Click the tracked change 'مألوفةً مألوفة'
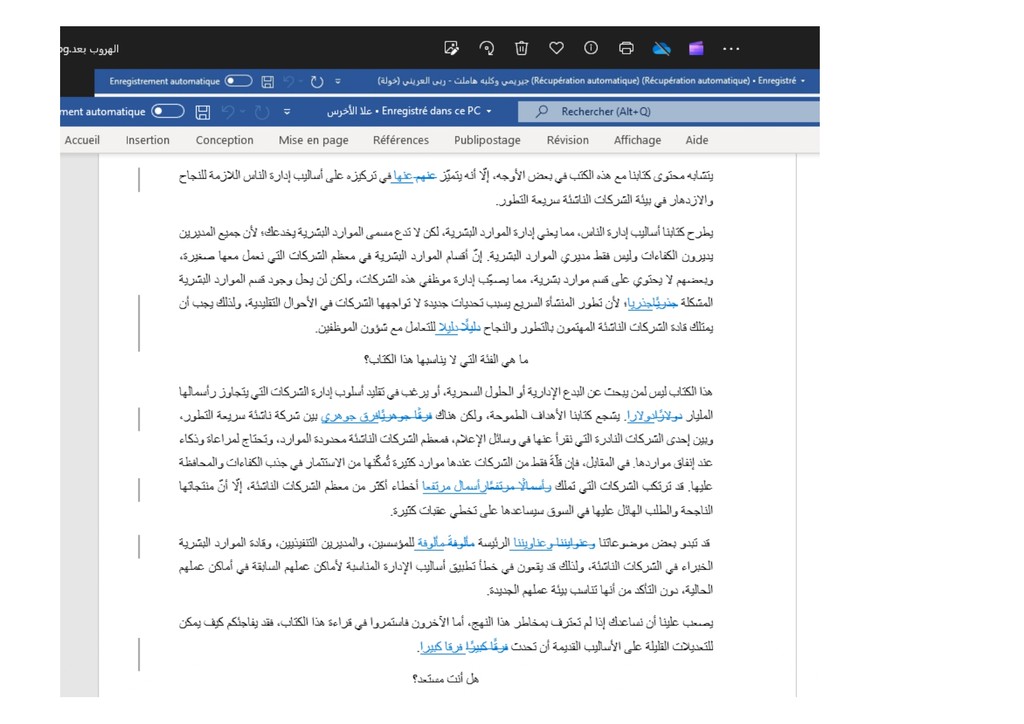Viewport: 1024px width, 724px height. [446, 543]
